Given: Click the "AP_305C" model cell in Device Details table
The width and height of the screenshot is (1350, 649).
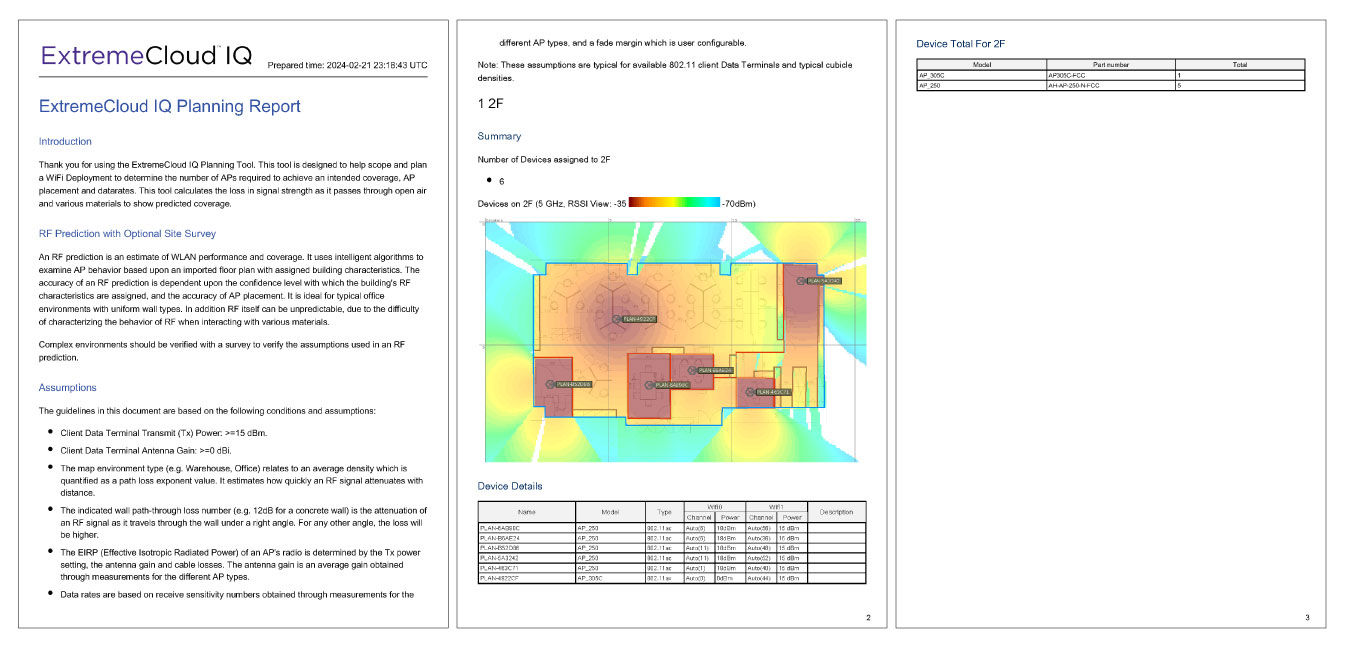Looking at the screenshot, I should pyautogui.click(x=611, y=578).
